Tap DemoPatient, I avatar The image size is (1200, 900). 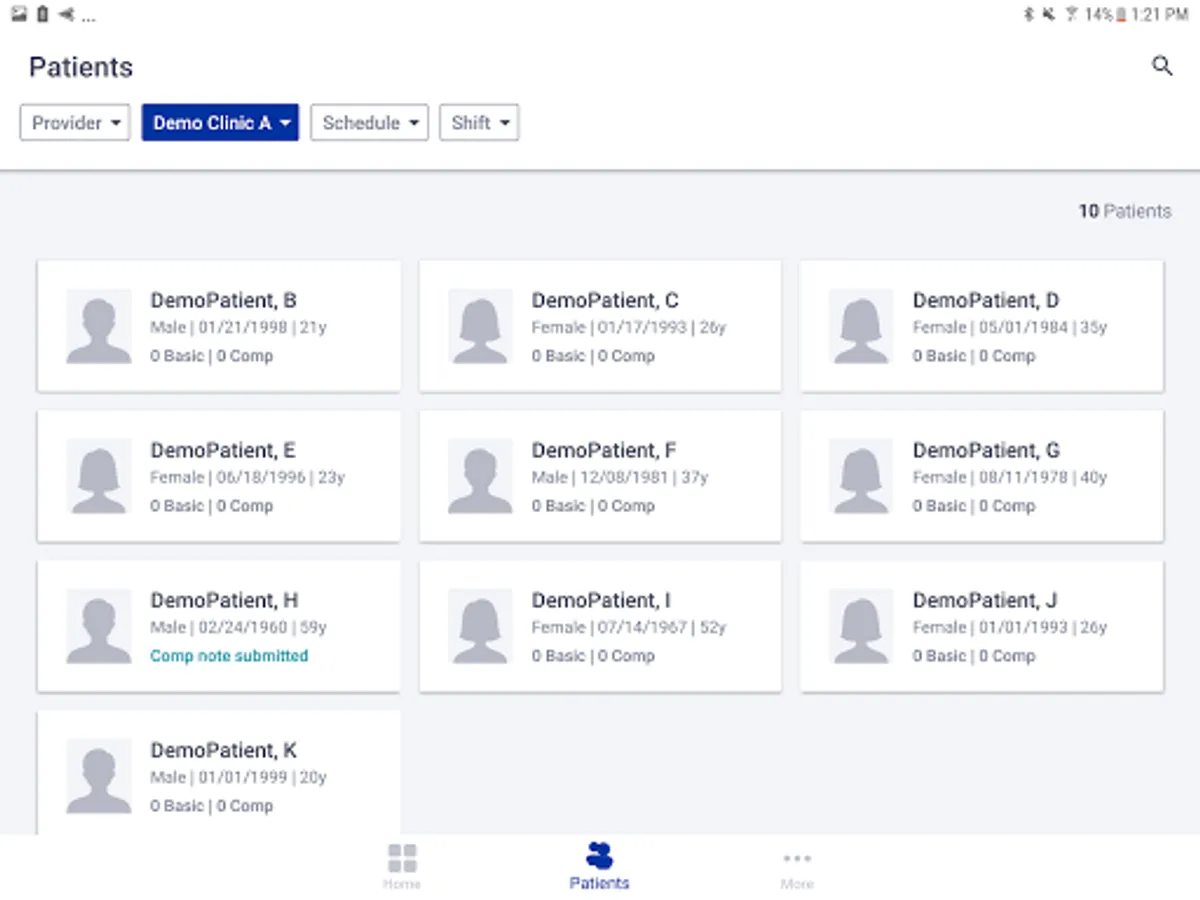480,626
